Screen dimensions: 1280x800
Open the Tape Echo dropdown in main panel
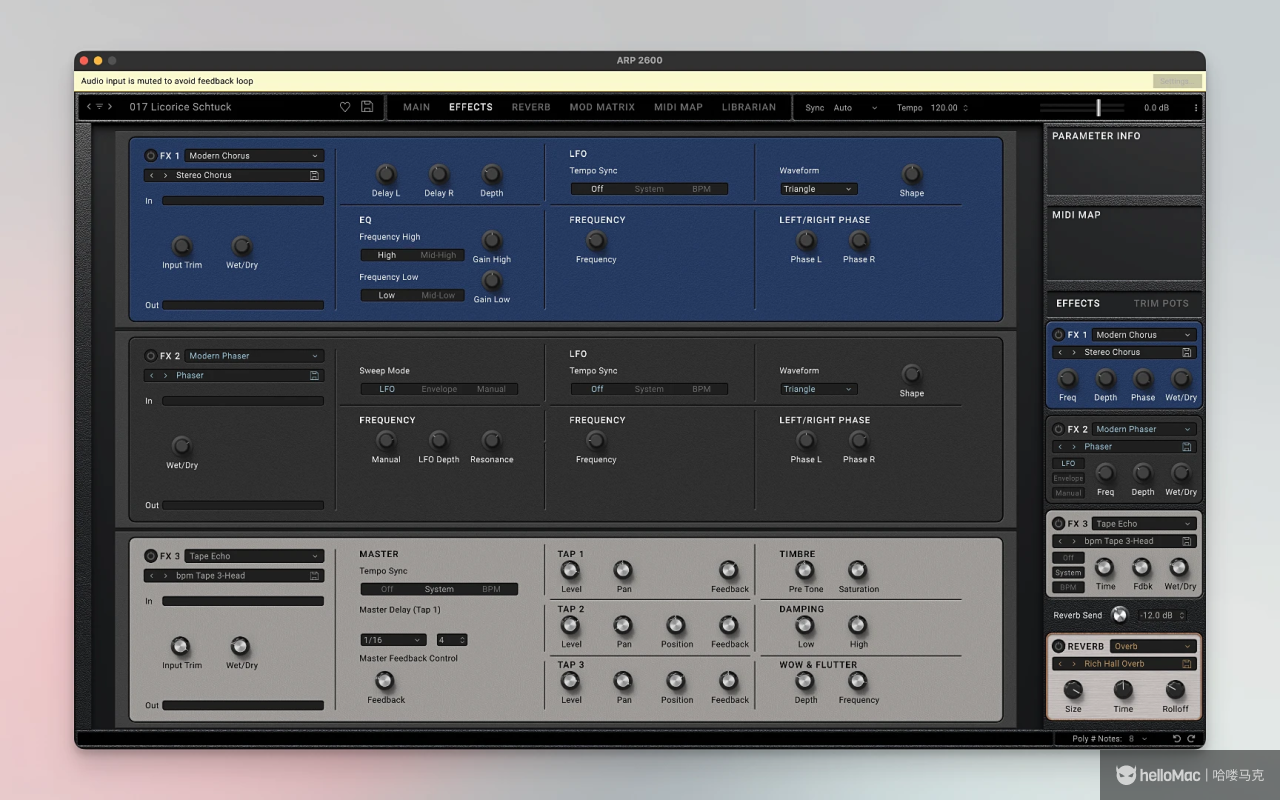(x=254, y=556)
